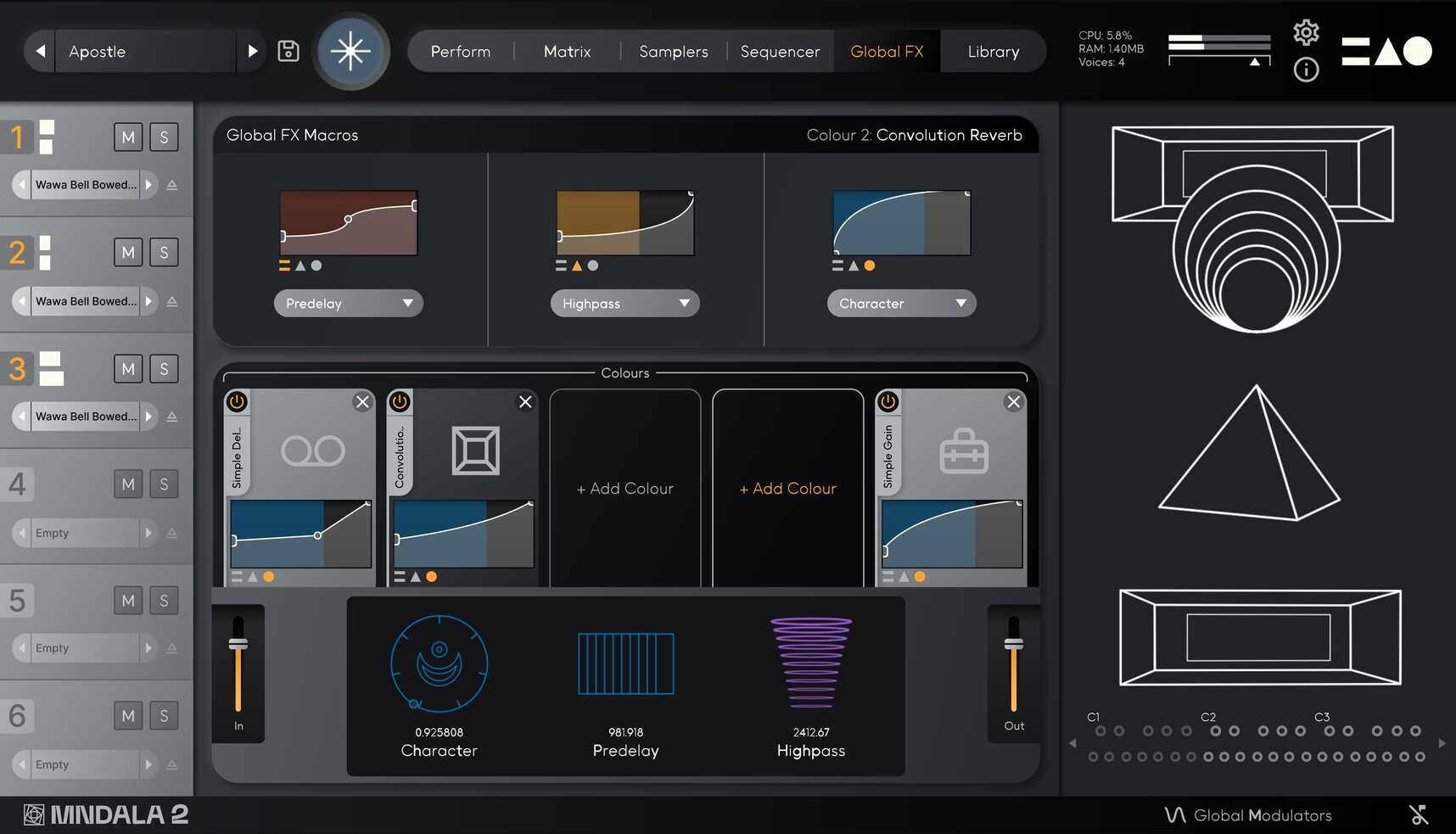Click the next preset arrow beside Apostle
The image size is (1456, 834).
(252, 51)
